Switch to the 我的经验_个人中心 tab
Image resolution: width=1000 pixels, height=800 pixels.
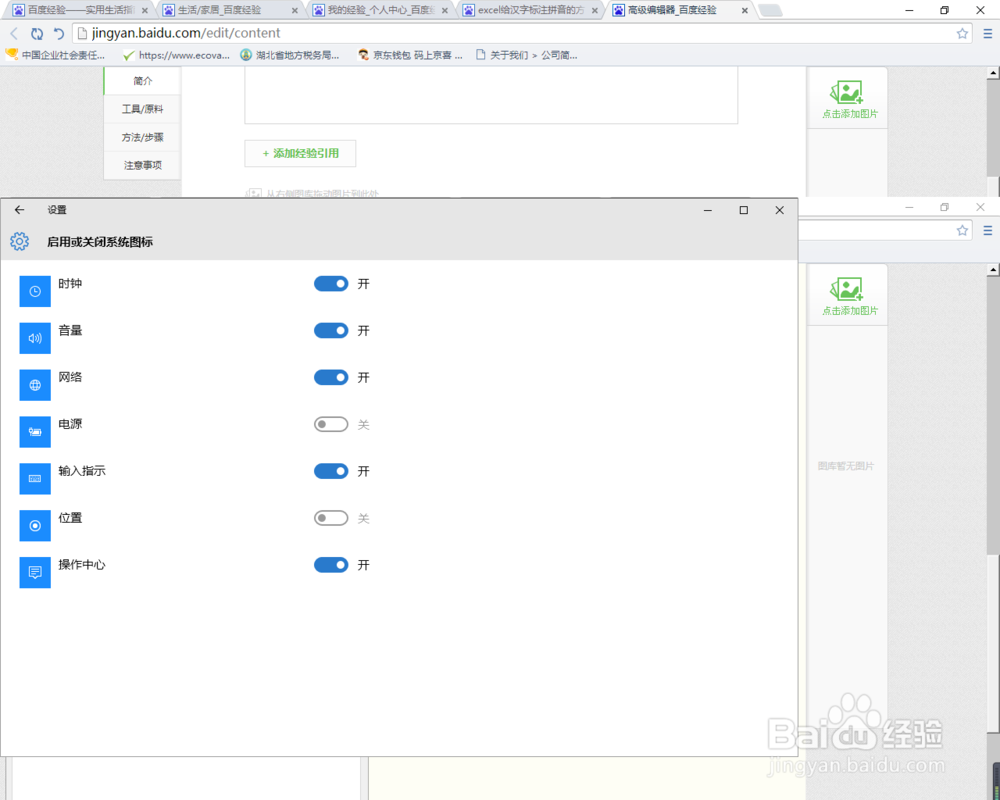[379, 10]
